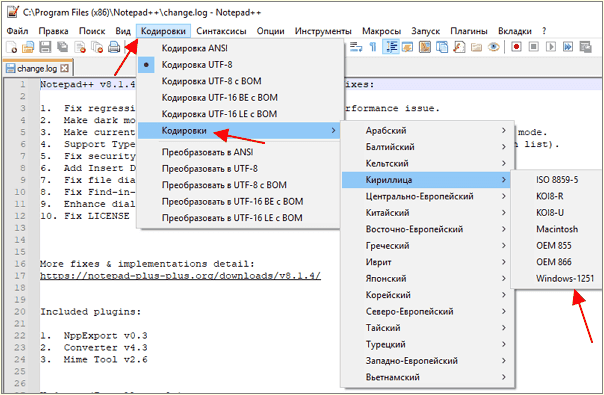Viewport: 604px width, 395px height.
Task: Play back recorded macro icon
Action: pyautogui.click(x=551, y=47)
